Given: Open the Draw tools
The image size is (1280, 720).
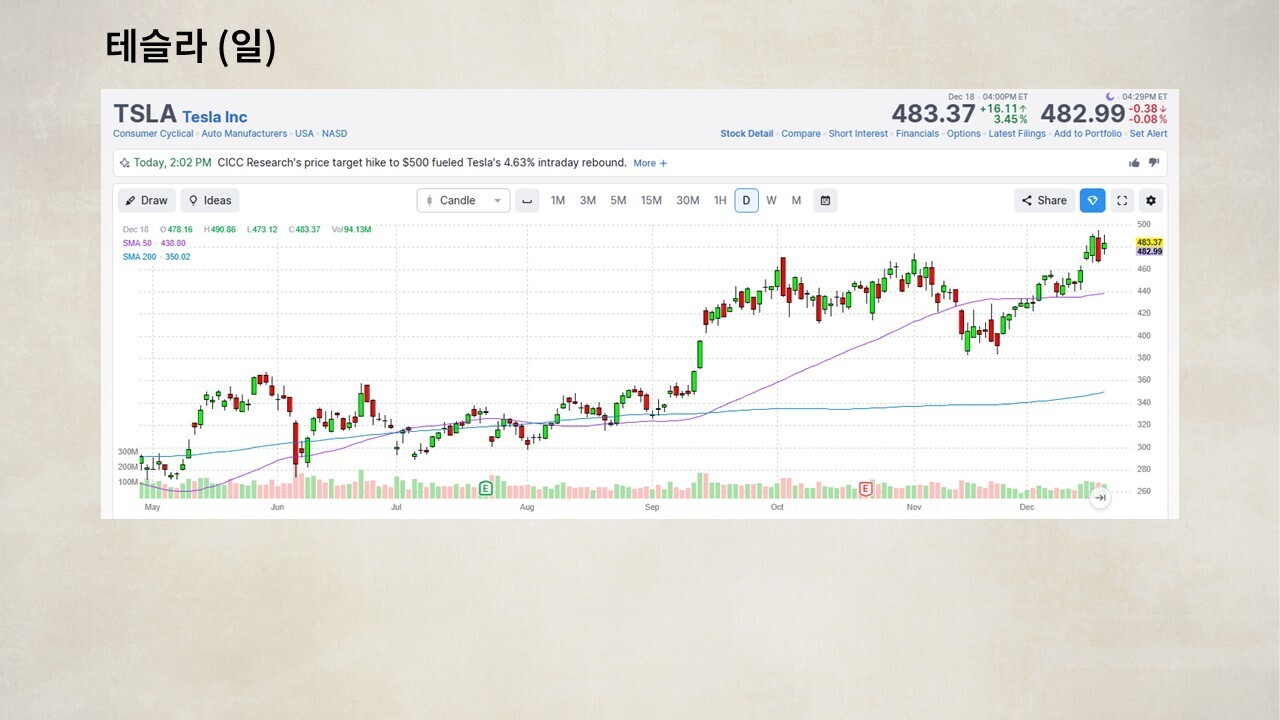Looking at the screenshot, I should (146, 200).
